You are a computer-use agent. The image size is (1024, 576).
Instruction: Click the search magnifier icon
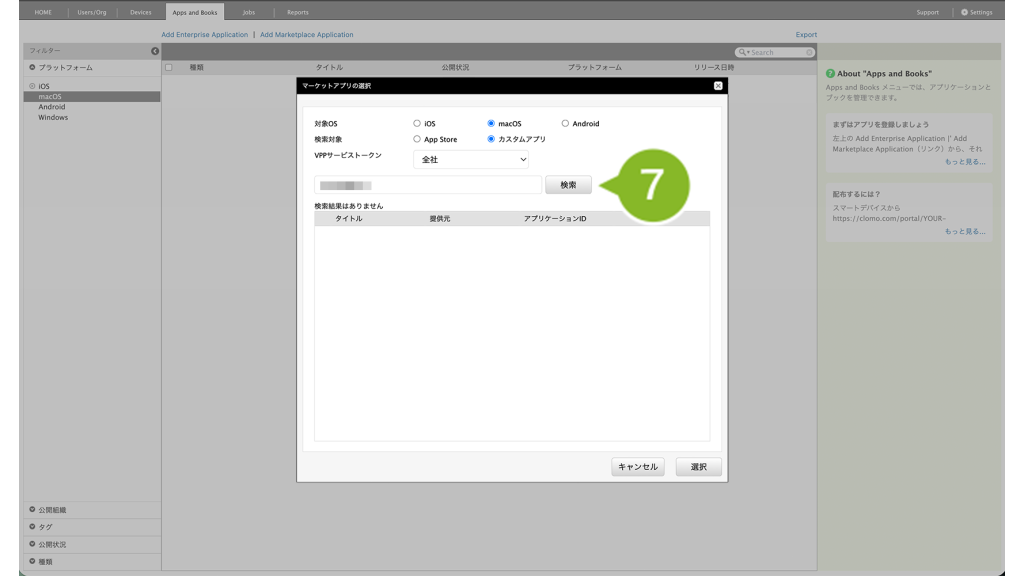(742, 52)
